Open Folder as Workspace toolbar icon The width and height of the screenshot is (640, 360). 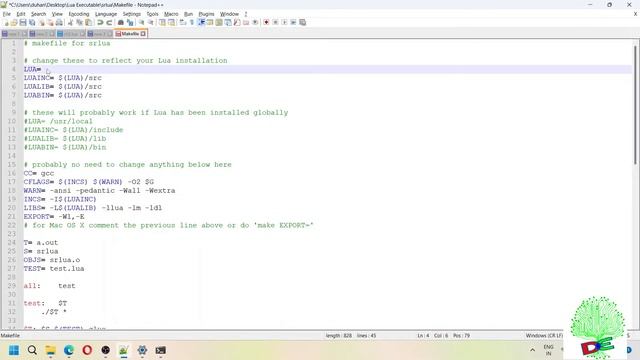(x=246, y=22)
